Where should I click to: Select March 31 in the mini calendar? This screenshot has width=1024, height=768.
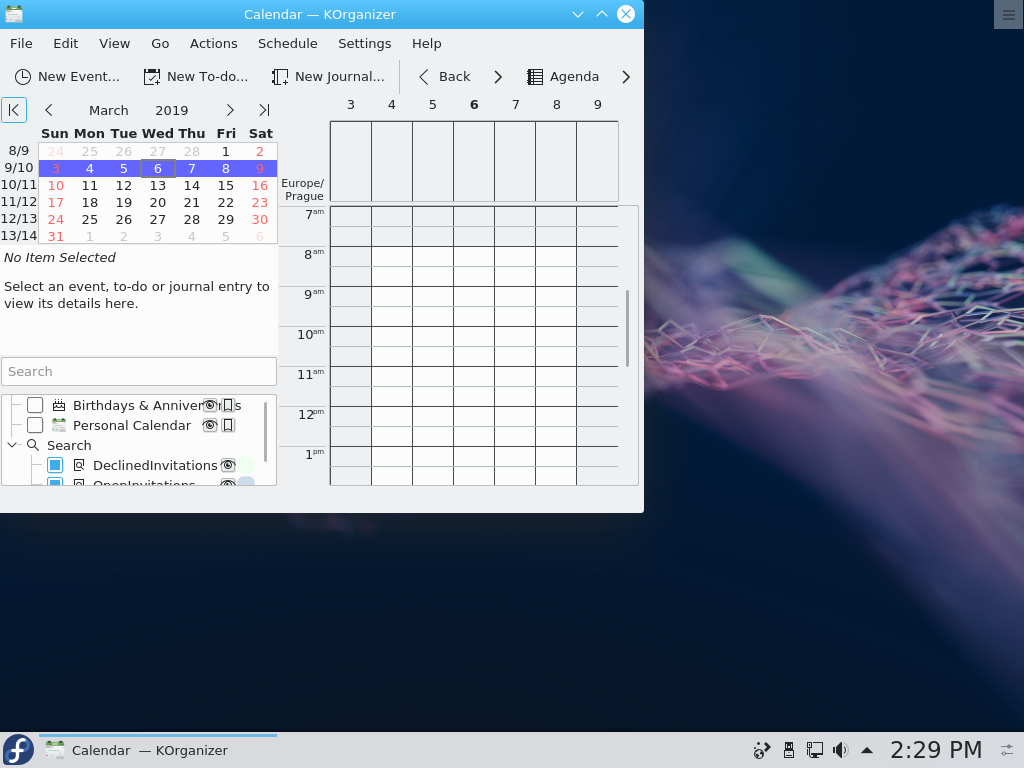[56, 236]
